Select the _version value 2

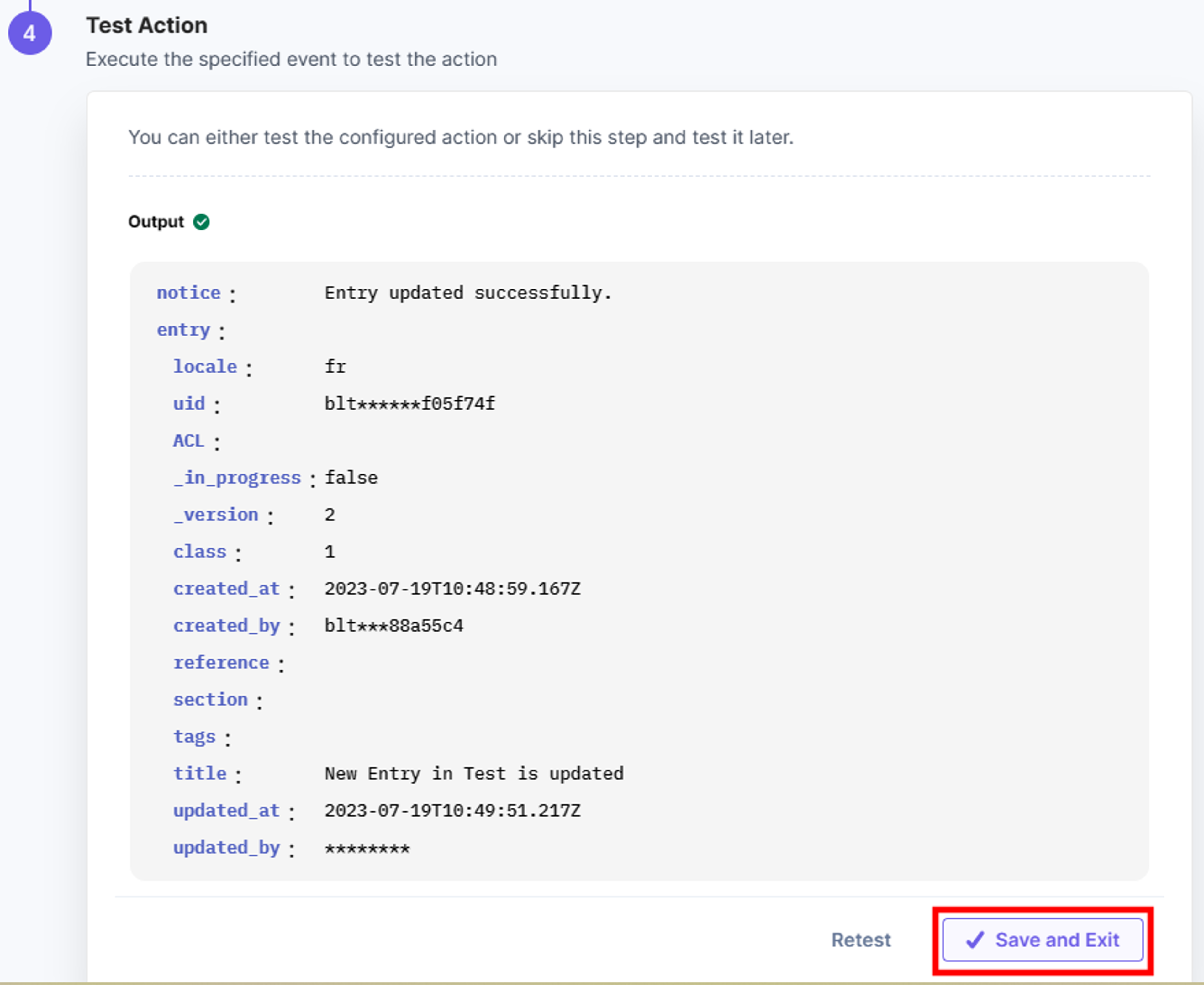pyautogui.click(x=330, y=515)
